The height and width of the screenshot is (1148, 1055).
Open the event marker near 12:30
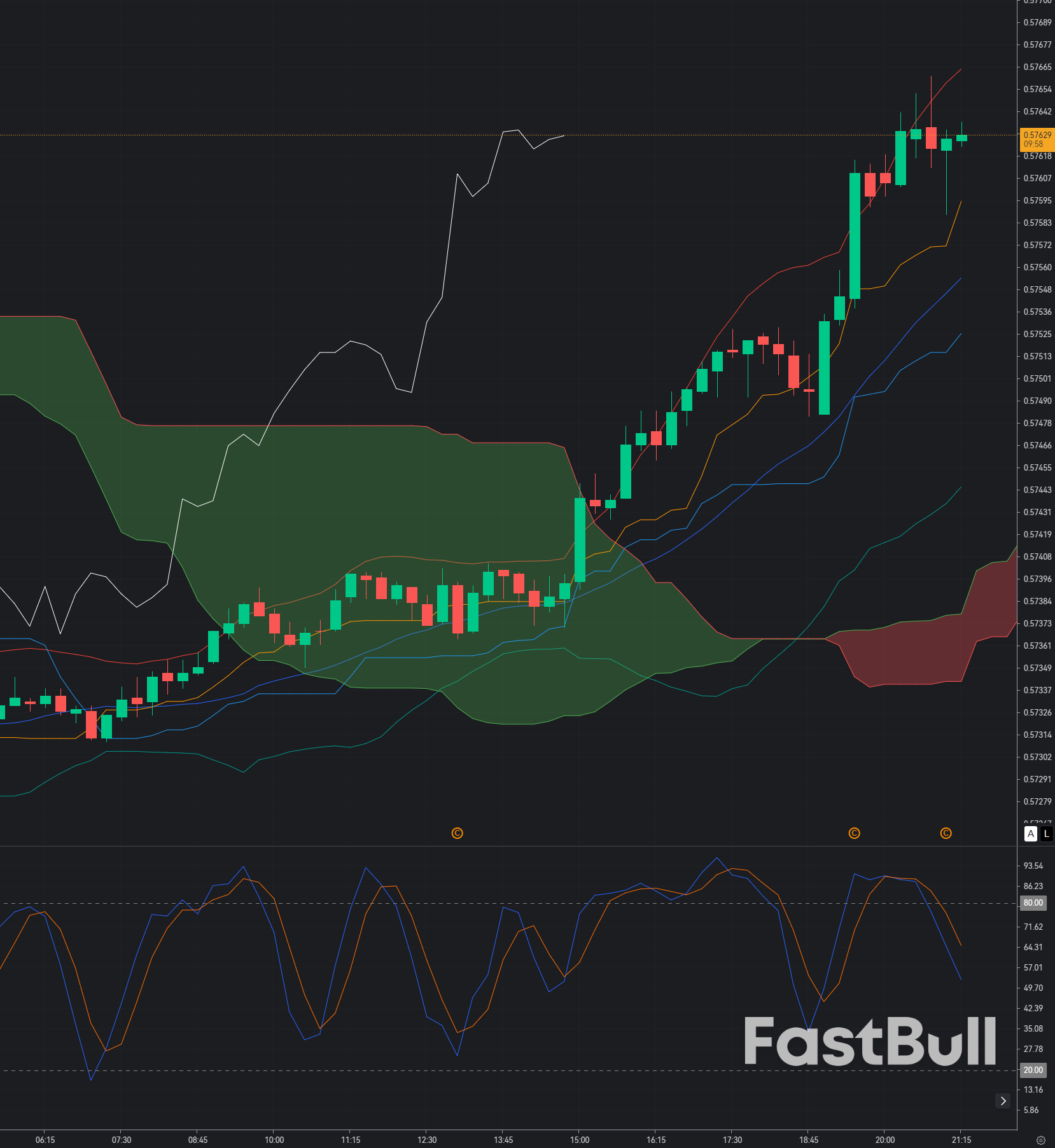pos(457,833)
